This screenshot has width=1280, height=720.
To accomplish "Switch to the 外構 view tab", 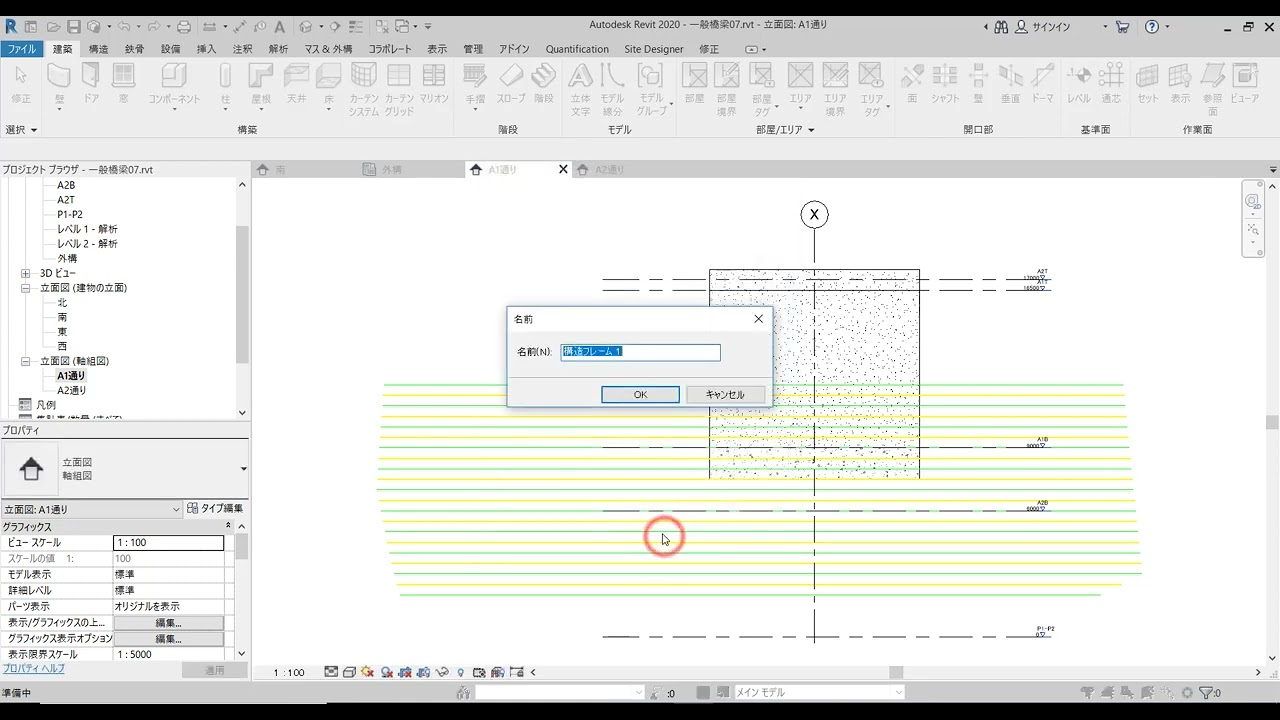I will [x=391, y=170].
